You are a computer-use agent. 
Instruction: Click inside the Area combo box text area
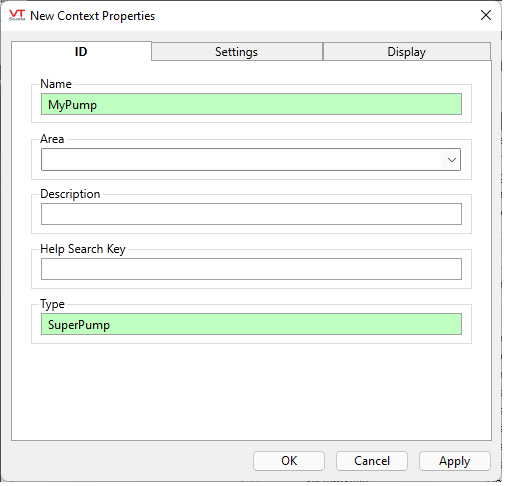tap(242, 160)
